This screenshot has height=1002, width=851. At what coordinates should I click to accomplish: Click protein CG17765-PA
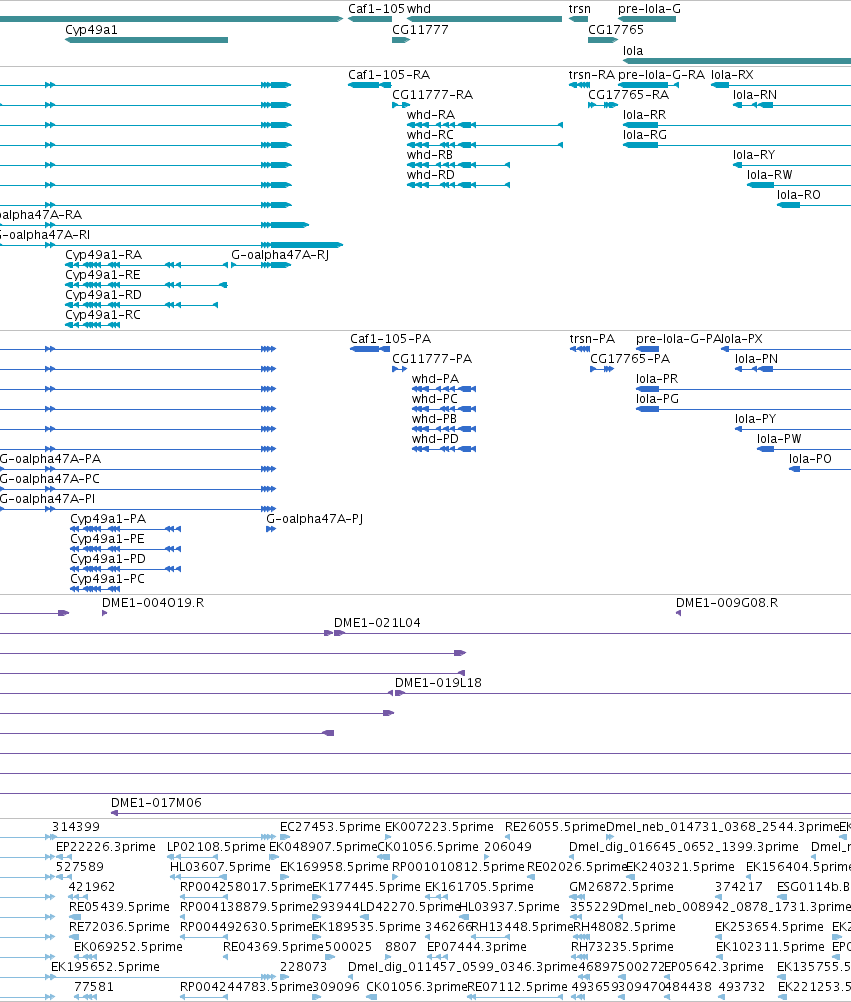point(602,369)
